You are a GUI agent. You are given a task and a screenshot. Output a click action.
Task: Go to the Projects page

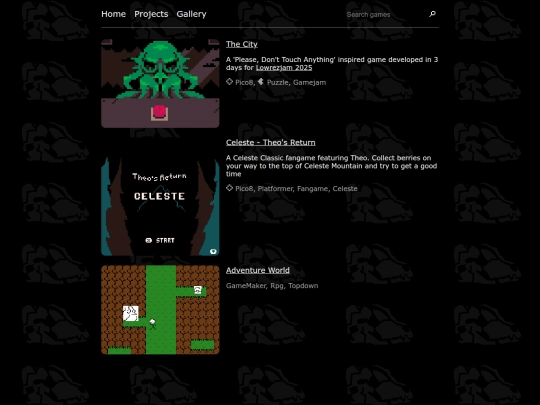click(151, 14)
